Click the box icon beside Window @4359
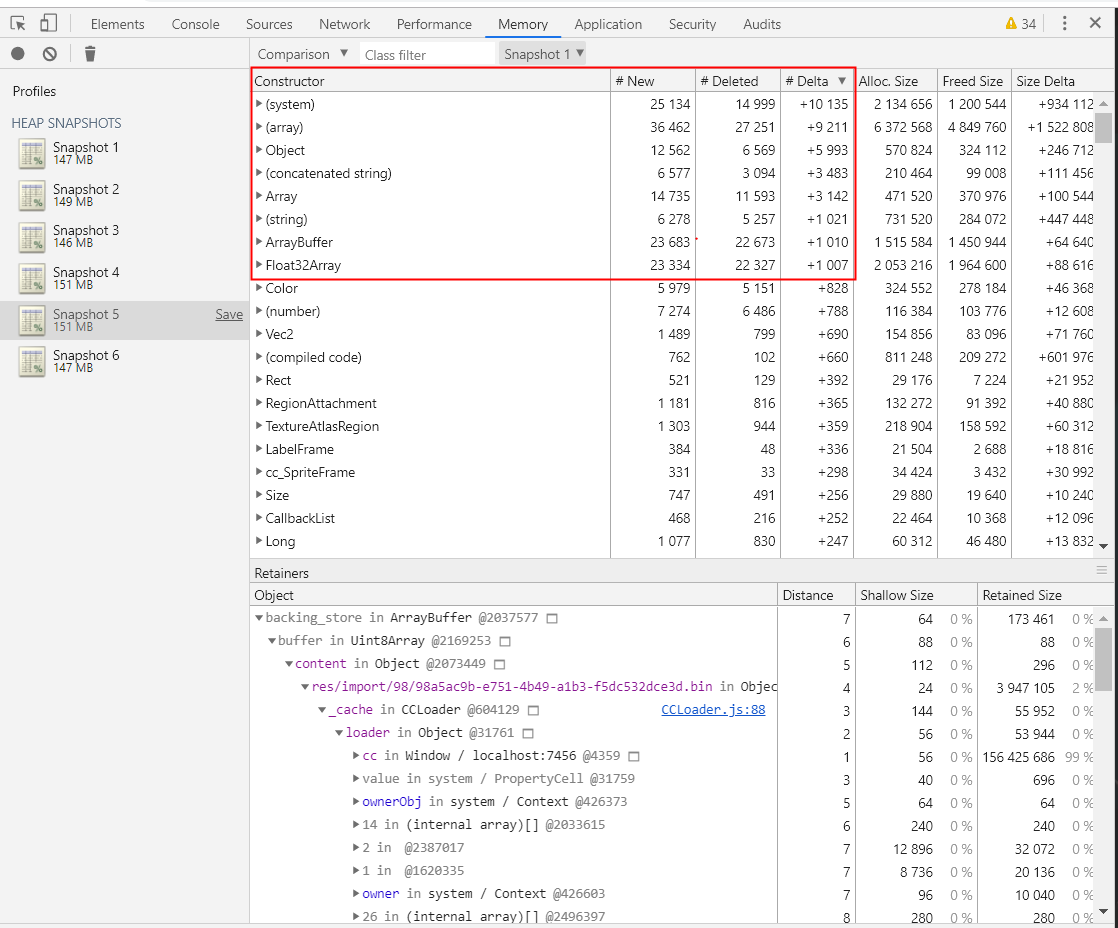Viewport: 1118px width, 928px height. (634, 756)
